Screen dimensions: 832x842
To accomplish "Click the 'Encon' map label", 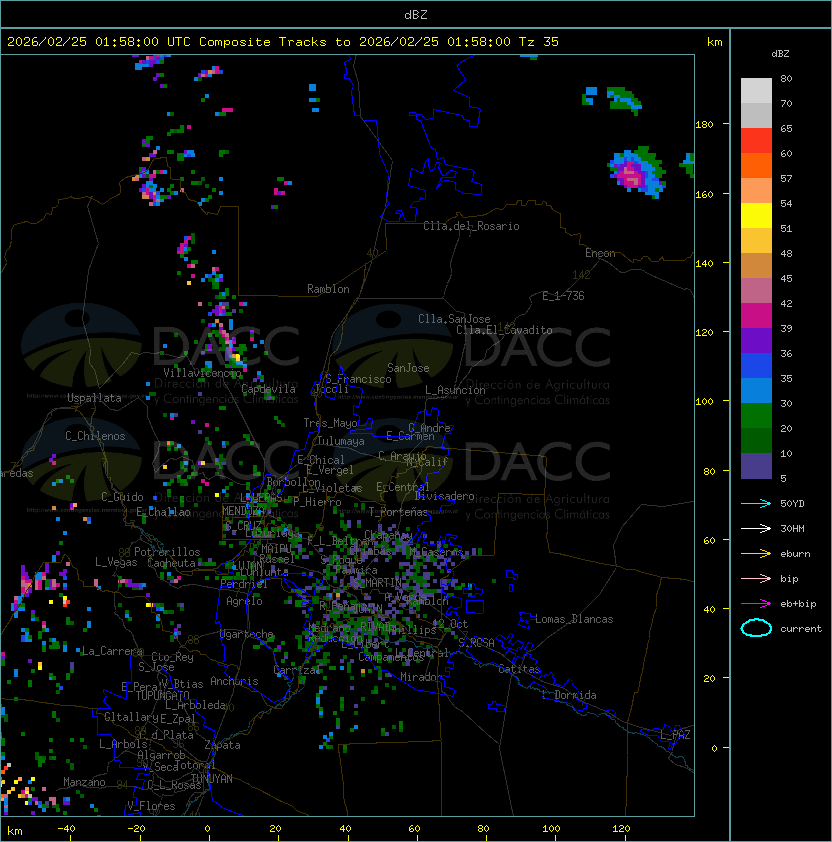I will pyautogui.click(x=600, y=253).
